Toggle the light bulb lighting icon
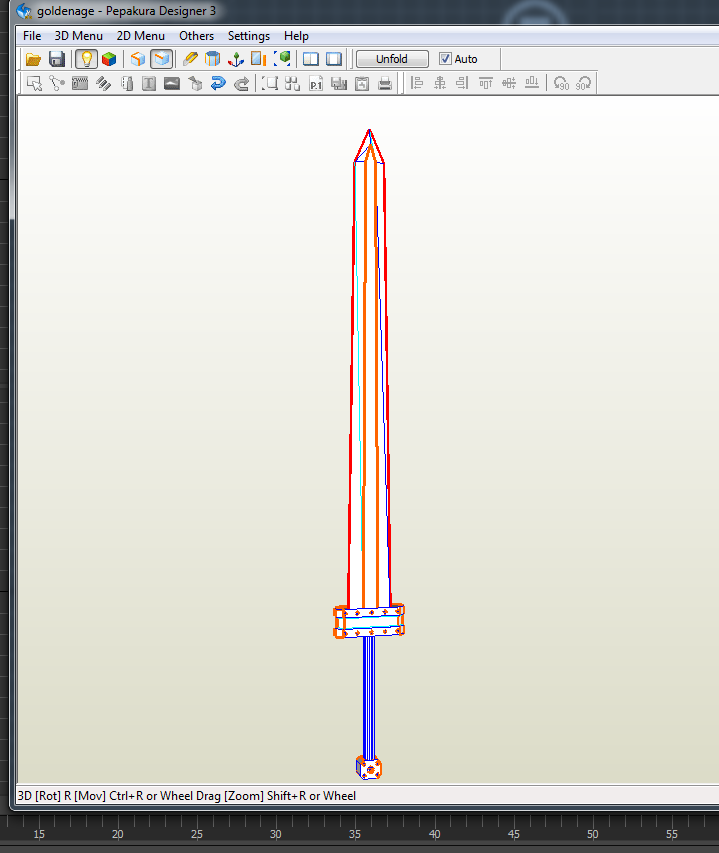 click(x=86, y=59)
